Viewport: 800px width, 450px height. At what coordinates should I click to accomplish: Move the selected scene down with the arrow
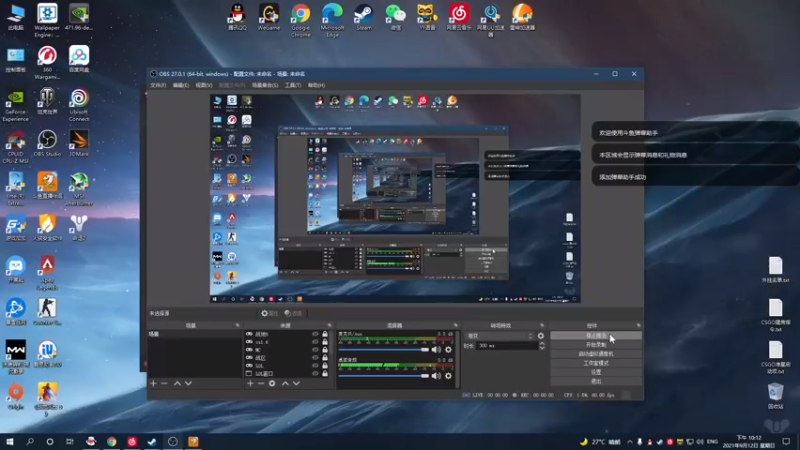click(188, 383)
